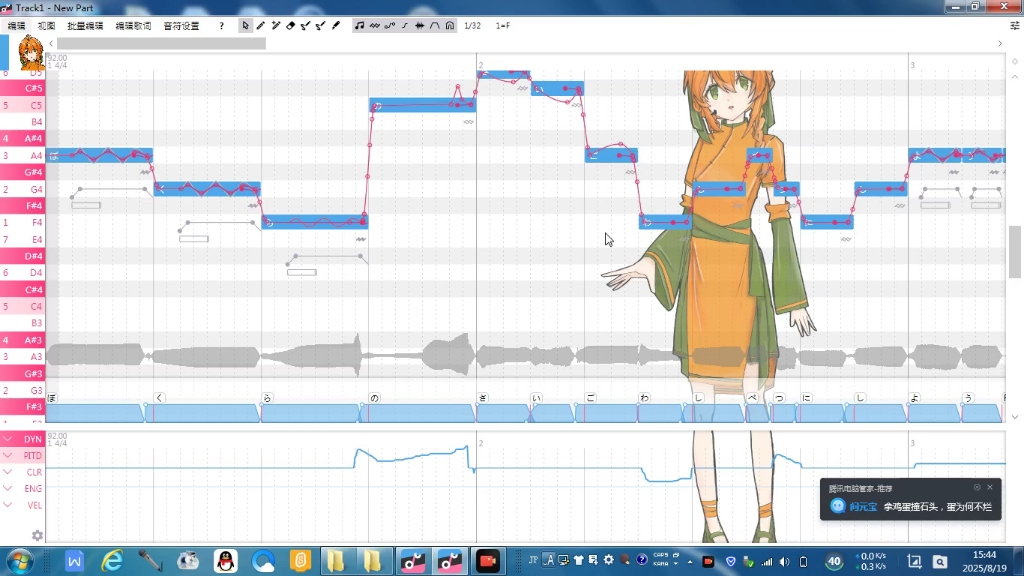Select the eraser tool

pyautogui.click(x=291, y=25)
